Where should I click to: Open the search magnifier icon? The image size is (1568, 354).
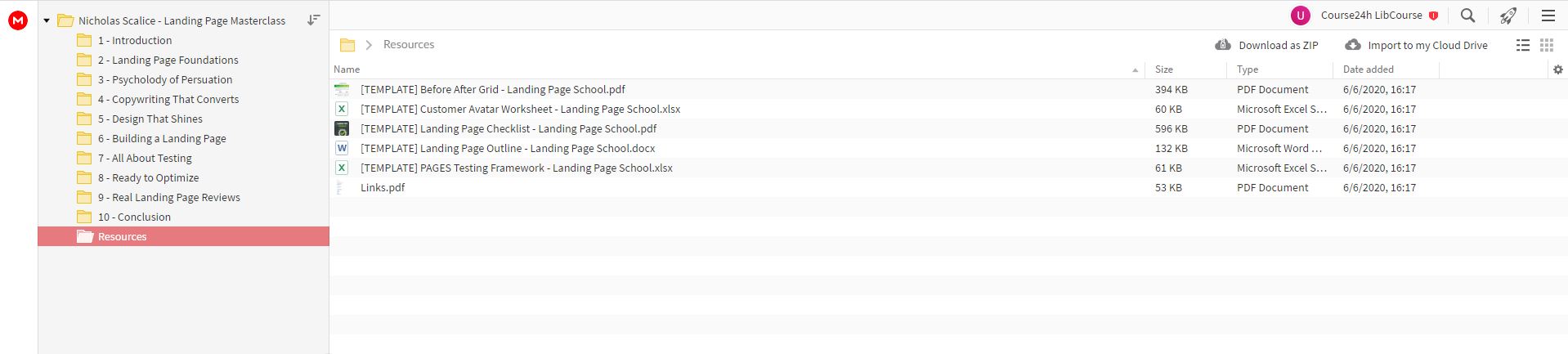[1468, 16]
